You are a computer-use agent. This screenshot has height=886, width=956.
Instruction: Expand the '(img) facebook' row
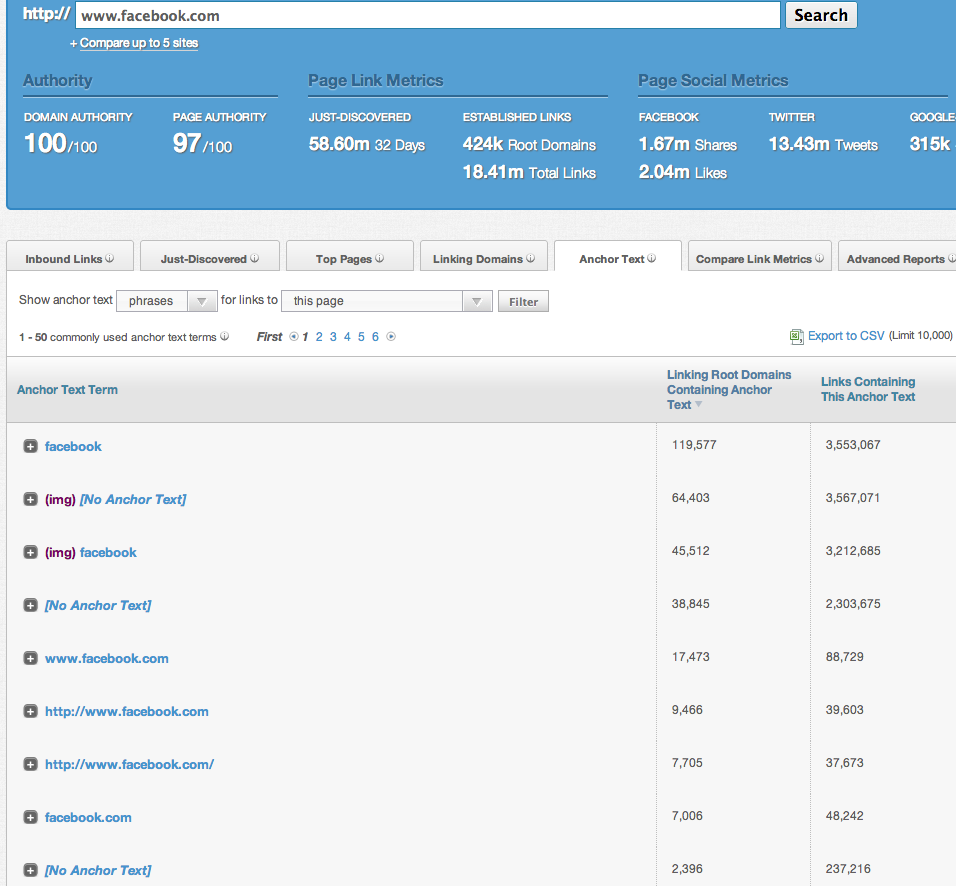(30, 552)
